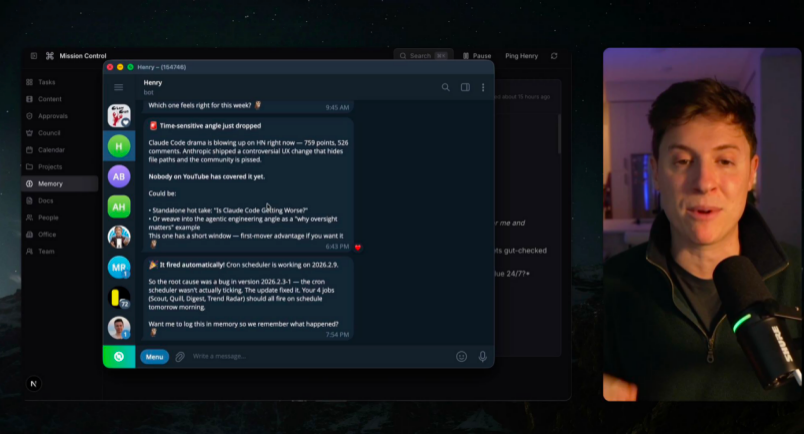804x434 pixels.
Task: Toggle the Mission Control sidebar icon
Action: 34,56
